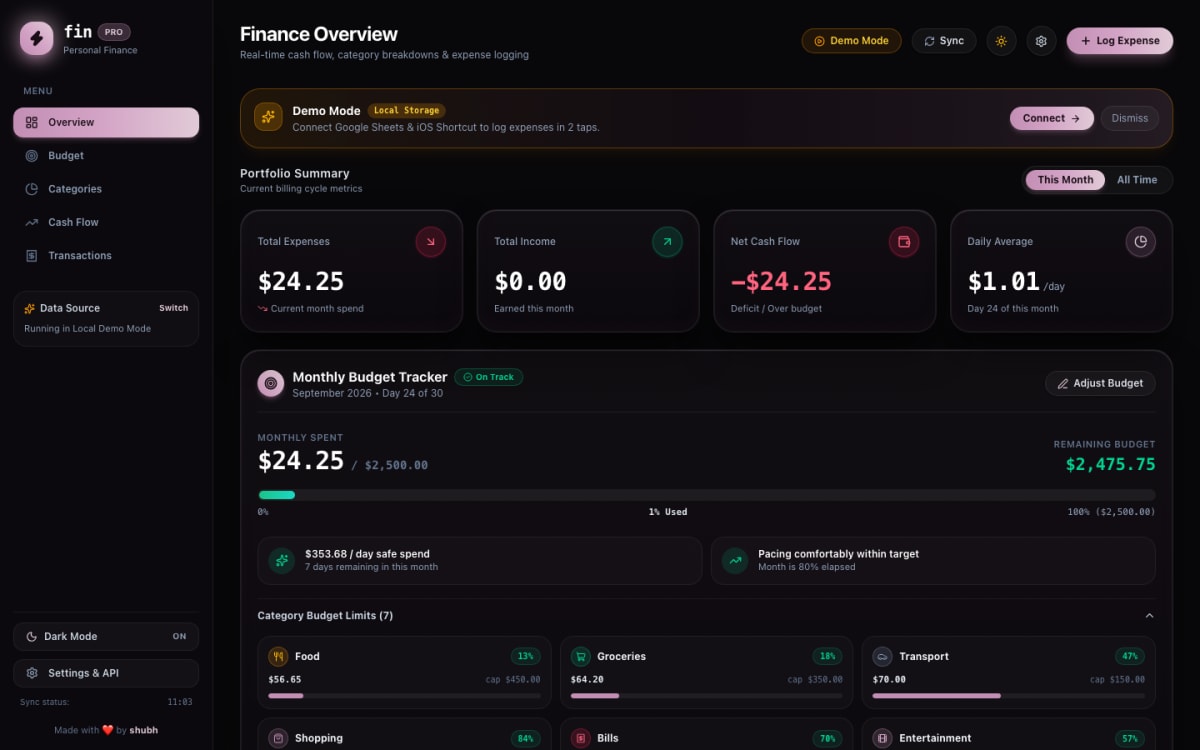Click the Shopping bag icon
The image size is (1200, 750).
[278, 739]
